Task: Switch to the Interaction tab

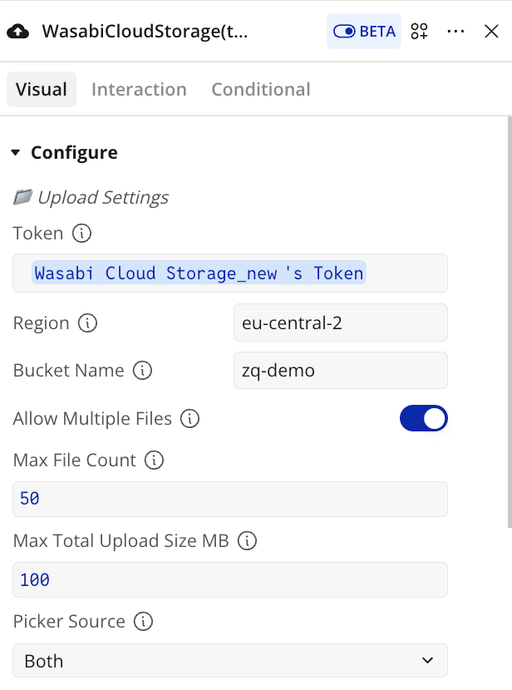Action: 139,89
